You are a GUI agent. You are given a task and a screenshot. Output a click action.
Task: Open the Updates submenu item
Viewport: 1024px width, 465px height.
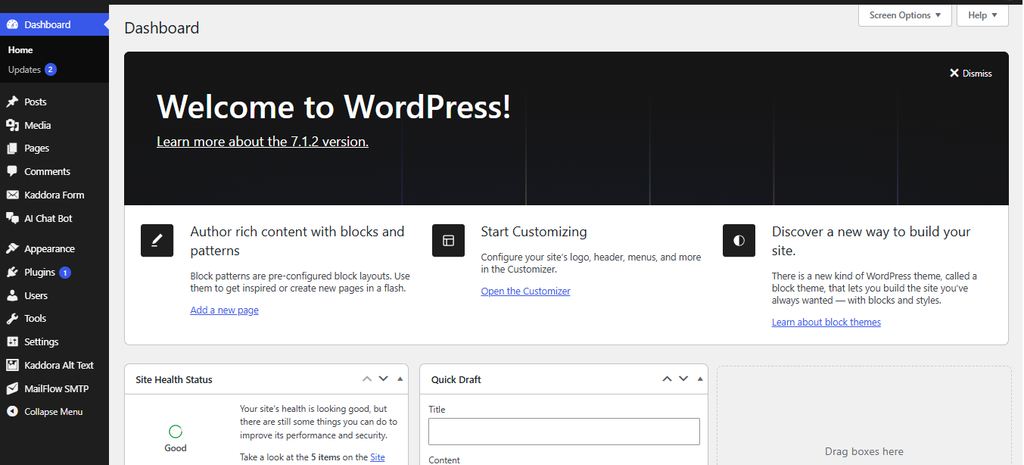coord(24,70)
